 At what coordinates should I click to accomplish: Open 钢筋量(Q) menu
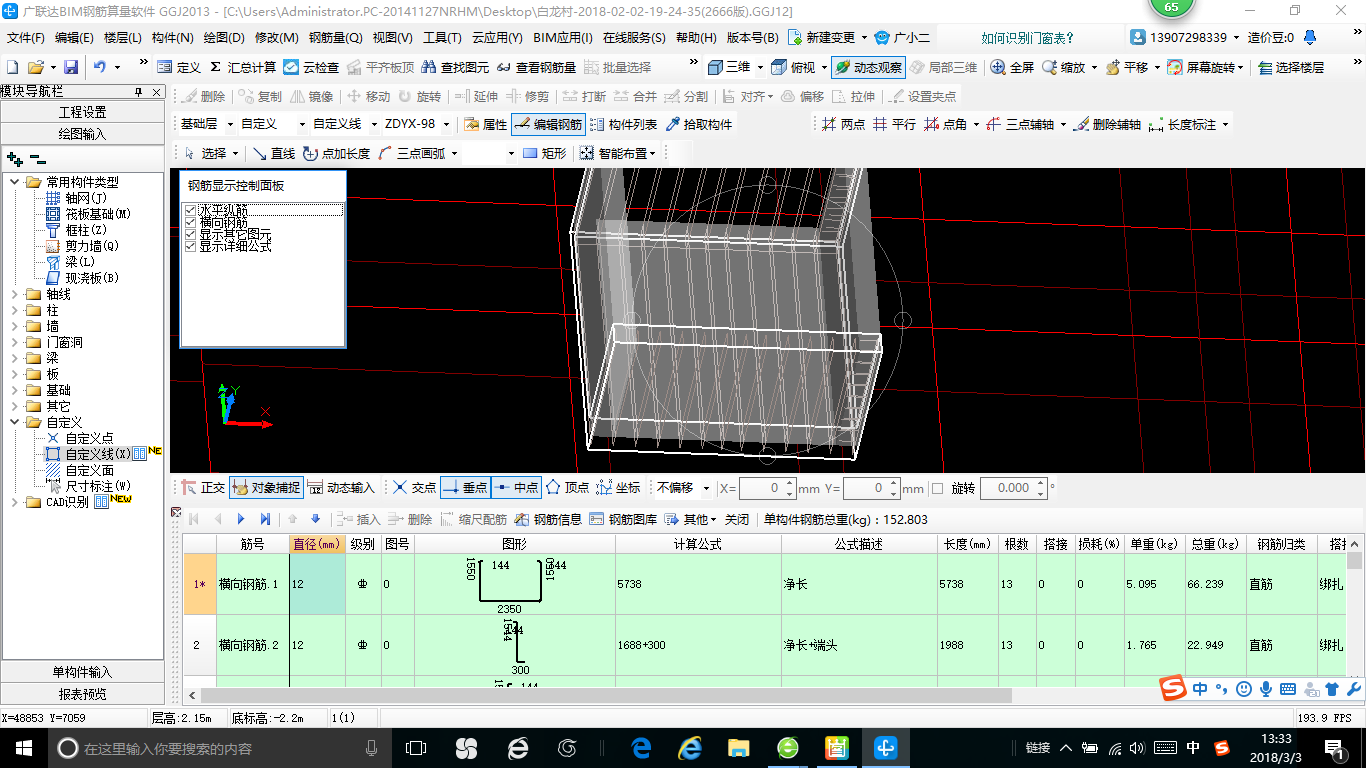[x=335, y=38]
